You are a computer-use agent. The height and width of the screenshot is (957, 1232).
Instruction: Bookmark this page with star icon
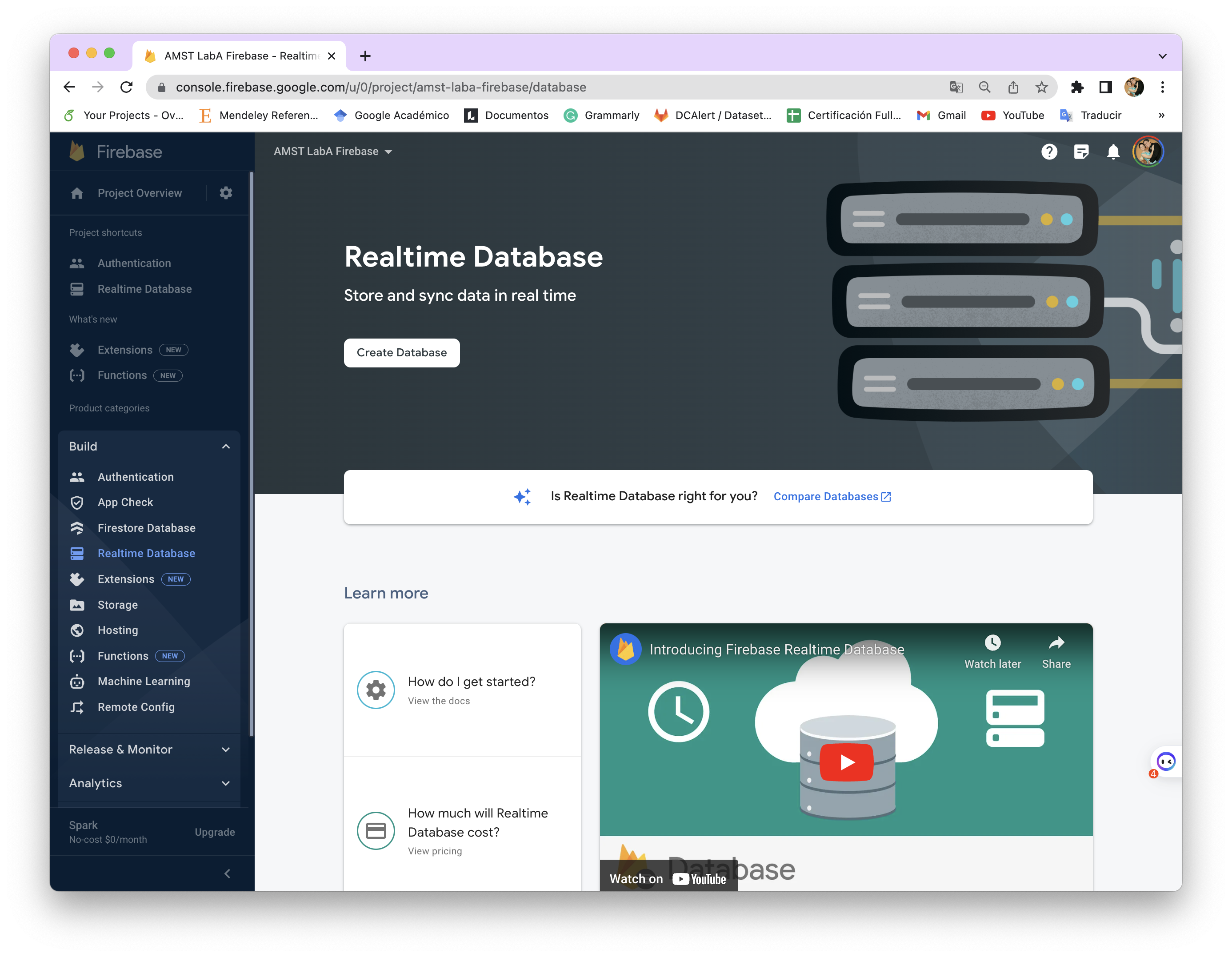[x=1041, y=87]
